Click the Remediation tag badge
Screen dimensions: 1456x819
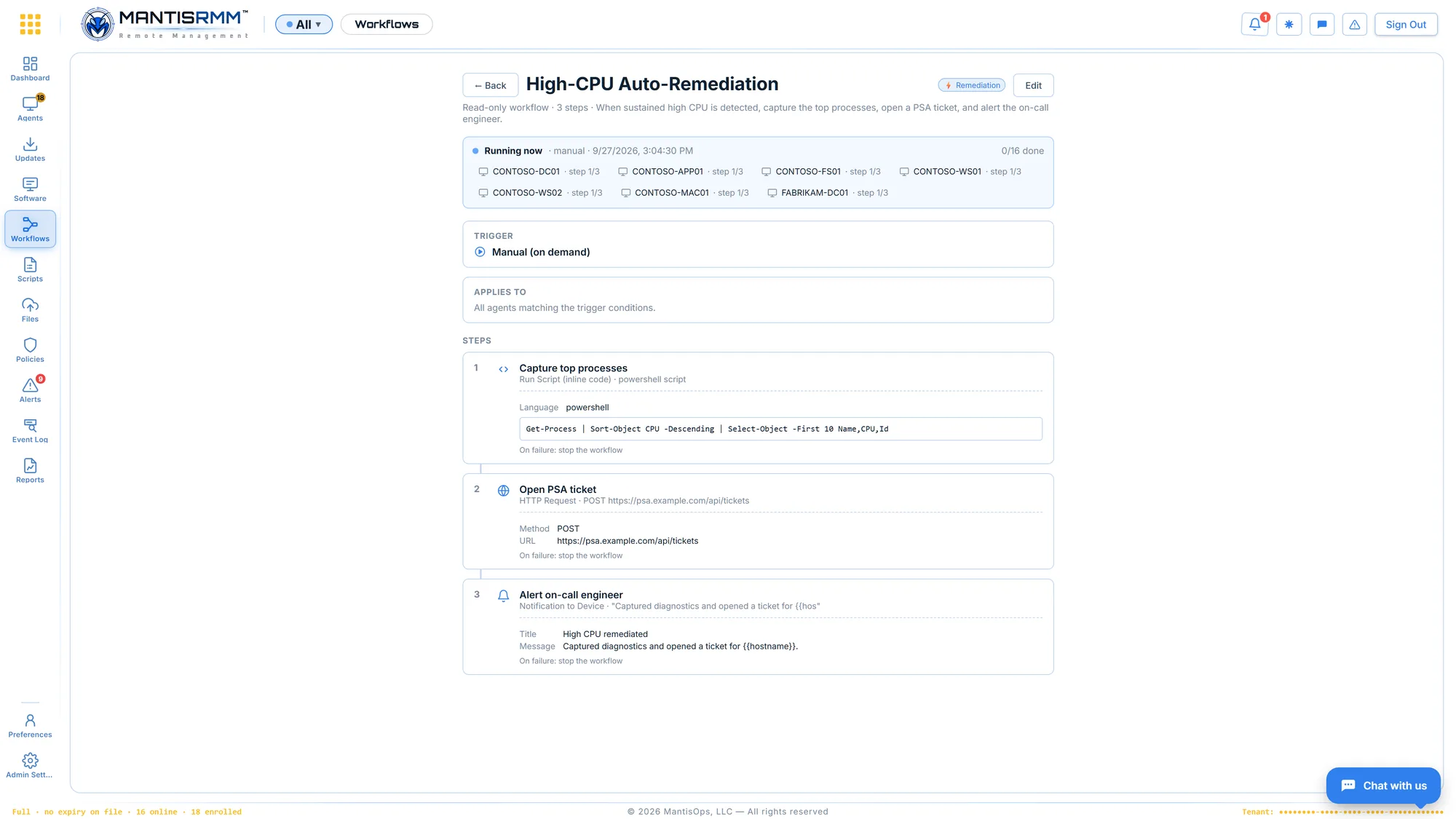tap(972, 85)
